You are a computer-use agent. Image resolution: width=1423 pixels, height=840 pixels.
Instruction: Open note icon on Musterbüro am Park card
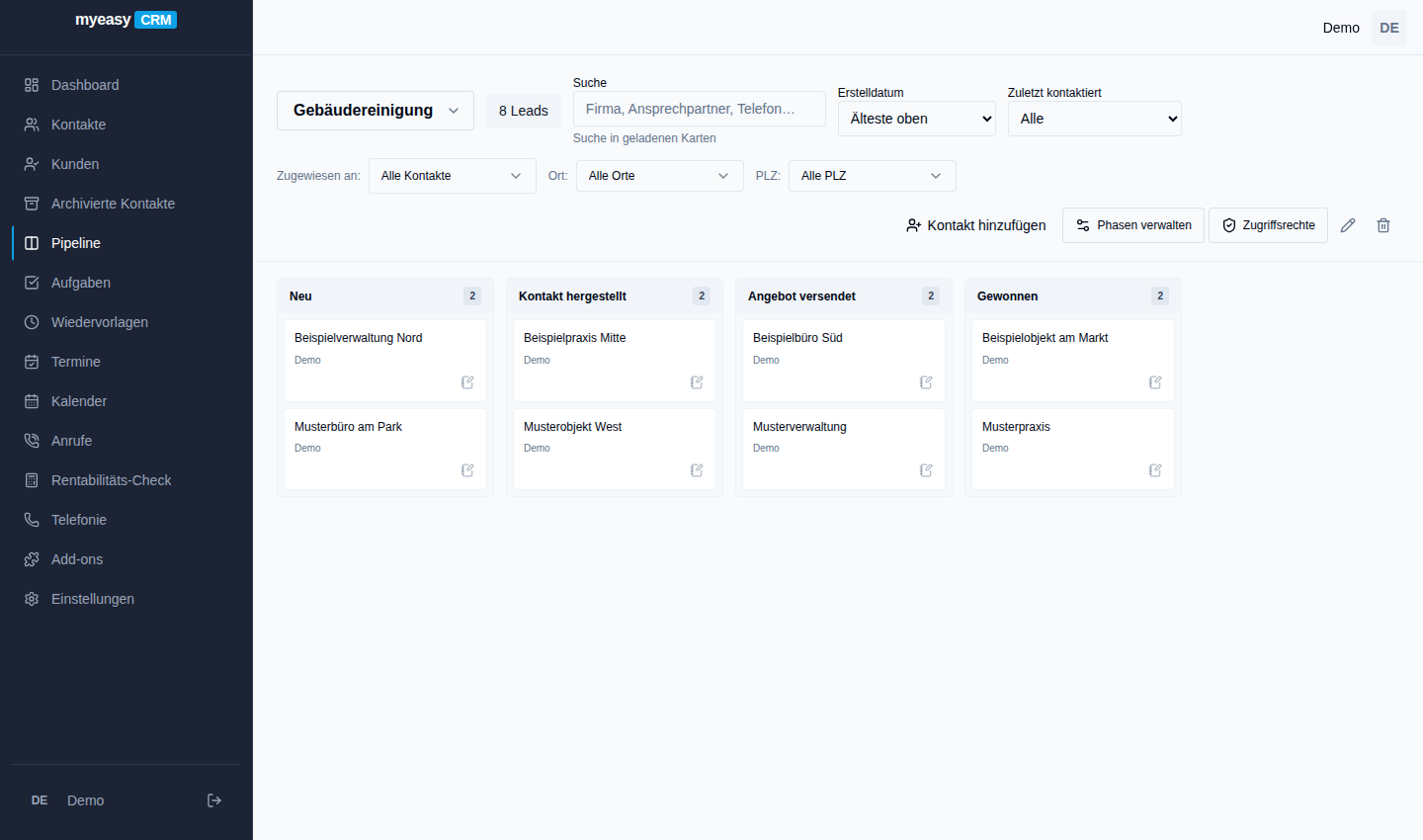pos(467,470)
